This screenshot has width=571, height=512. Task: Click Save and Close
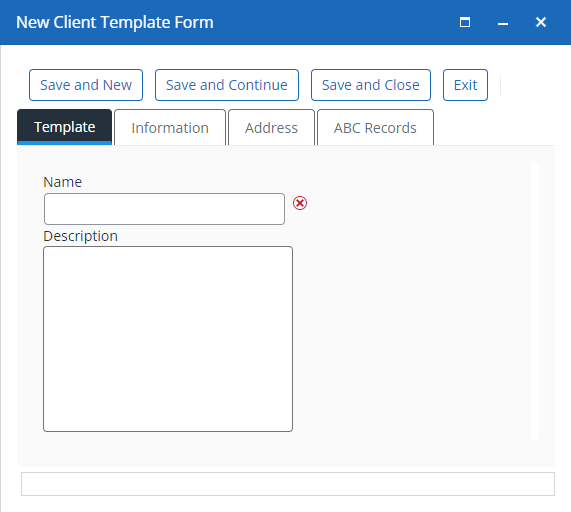click(371, 85)
